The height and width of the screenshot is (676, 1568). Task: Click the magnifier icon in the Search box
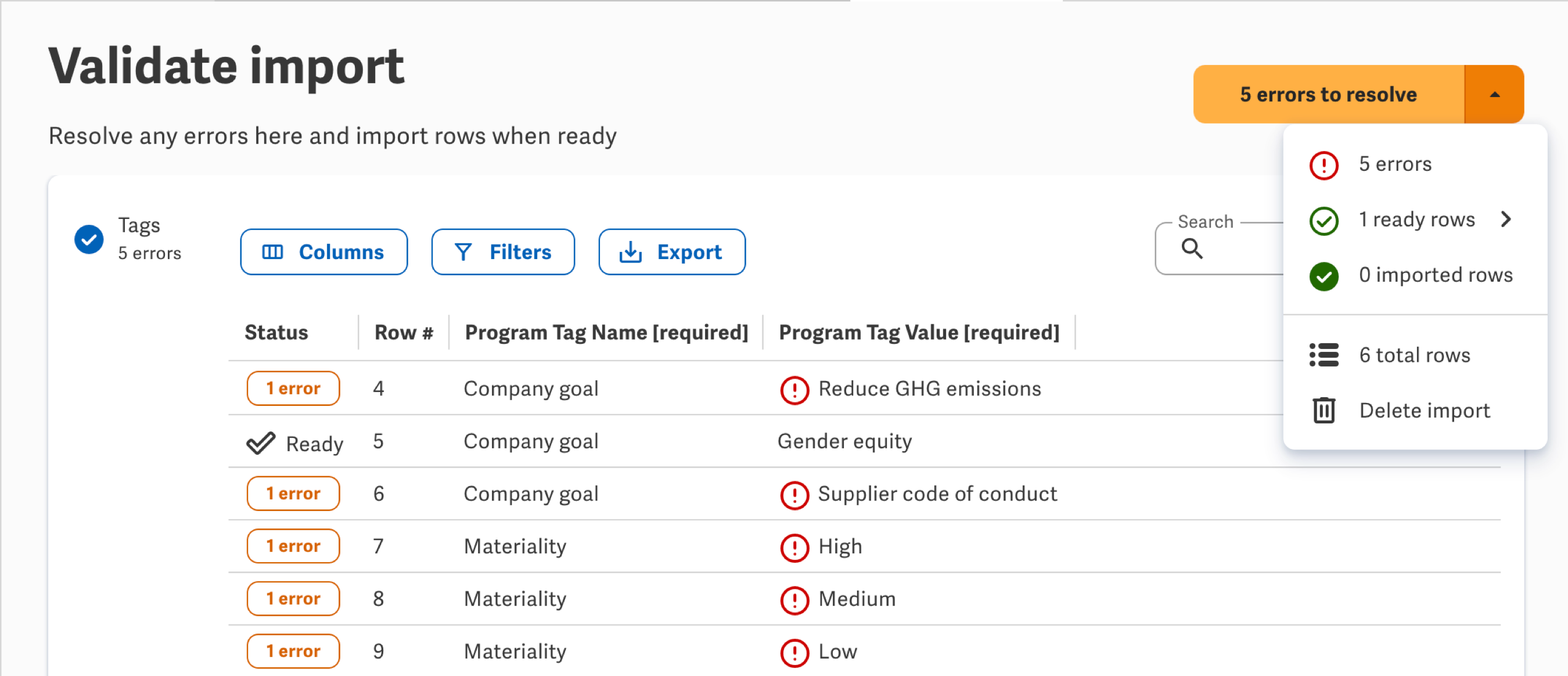coord(1192,248)
